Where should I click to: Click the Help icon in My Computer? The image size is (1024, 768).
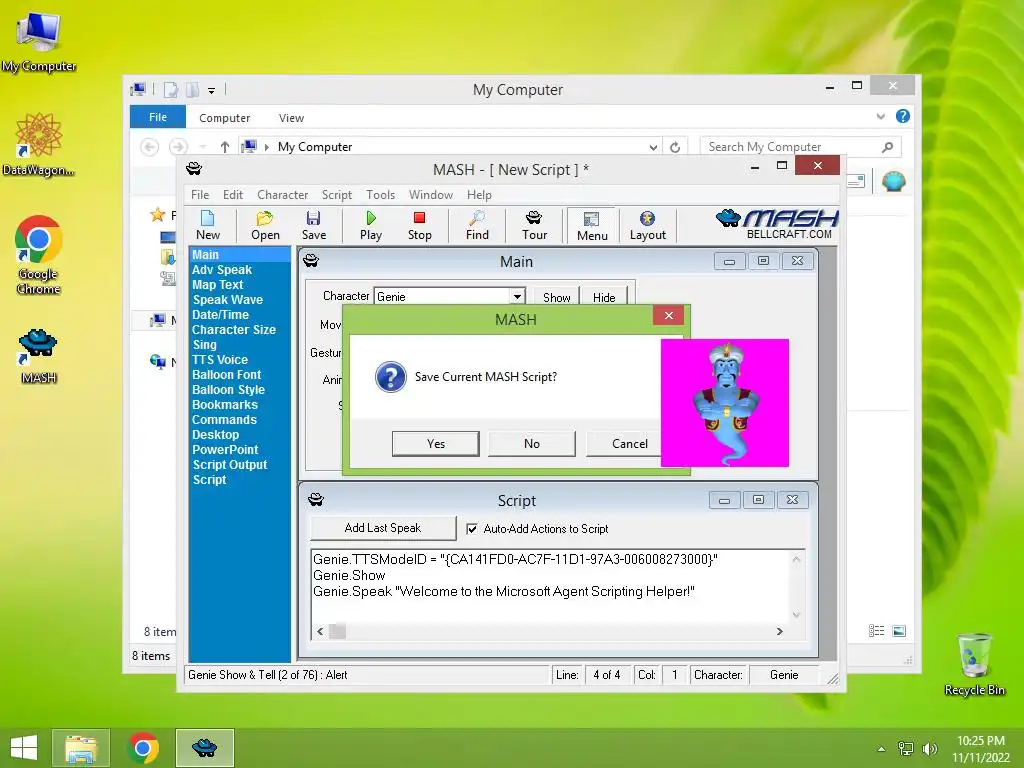(x=903, y=116)
